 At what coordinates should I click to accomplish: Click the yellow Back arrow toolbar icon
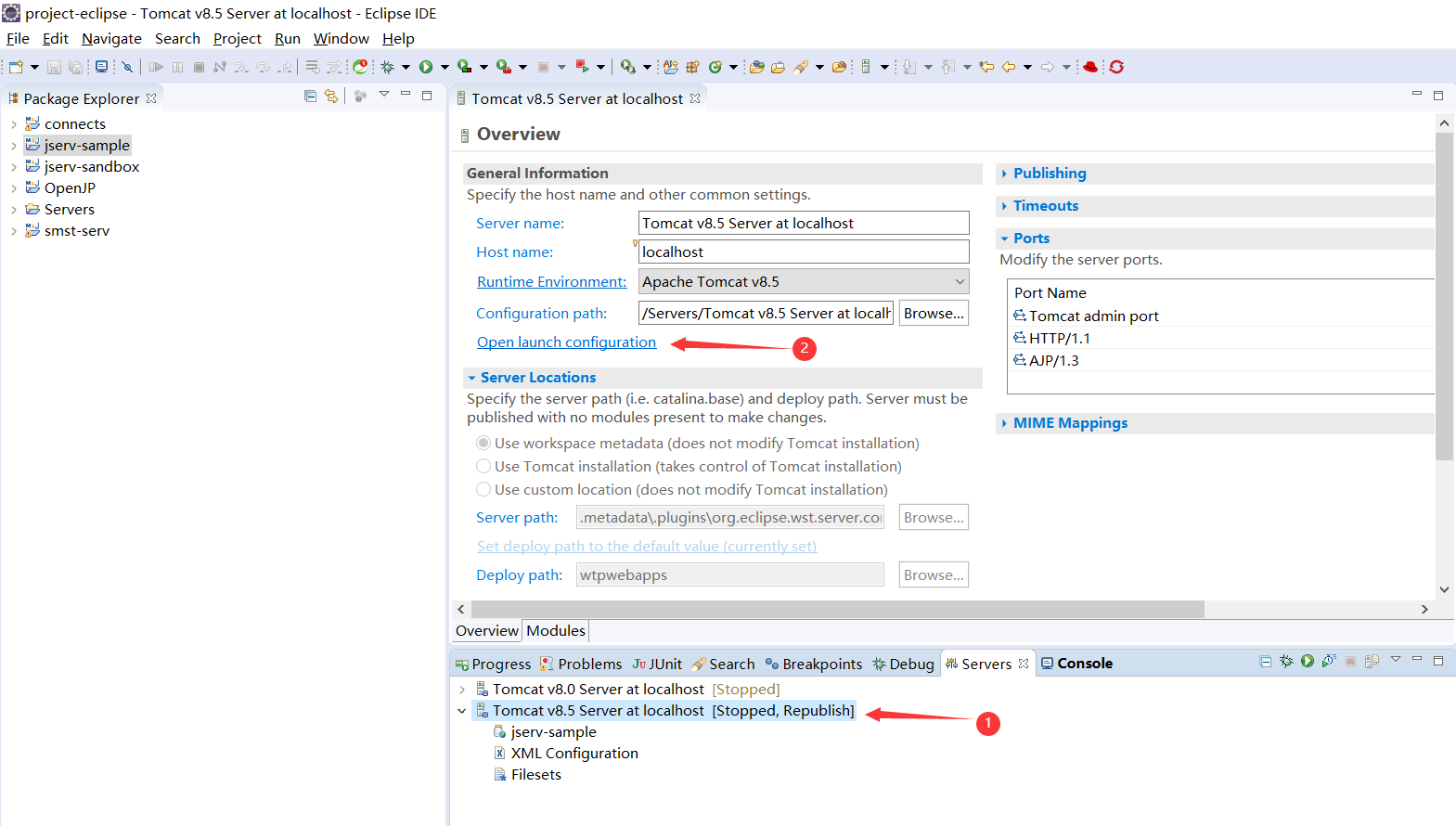[x=1009, y=67]
